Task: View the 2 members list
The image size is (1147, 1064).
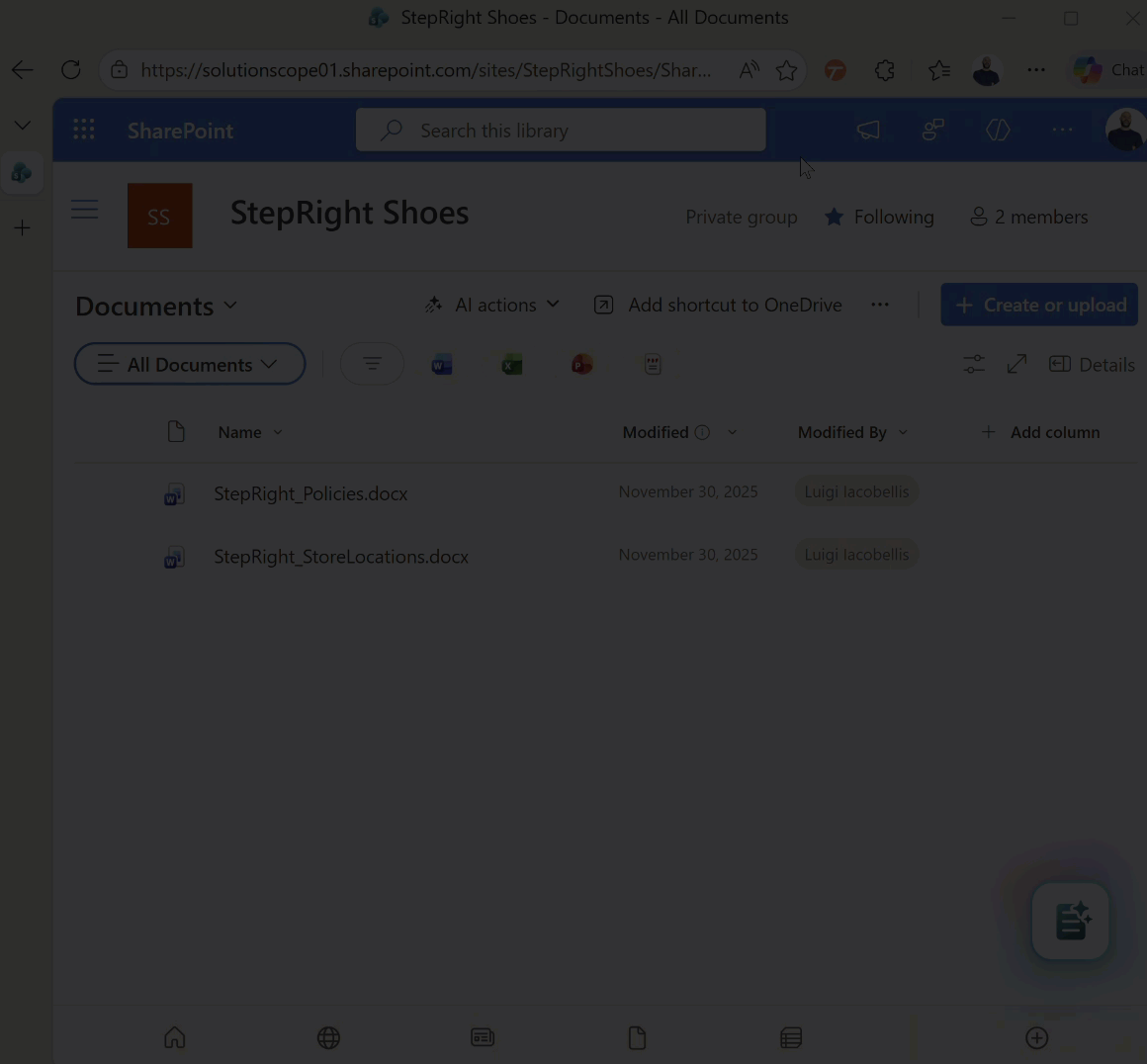Action: (x=1028, y=218)
